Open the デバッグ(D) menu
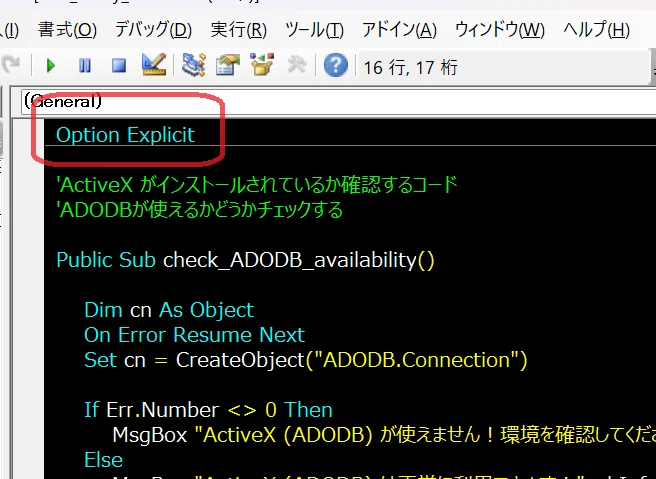Image resolution: width=656 pixels, height=479 pixels. tap(153, 30)
